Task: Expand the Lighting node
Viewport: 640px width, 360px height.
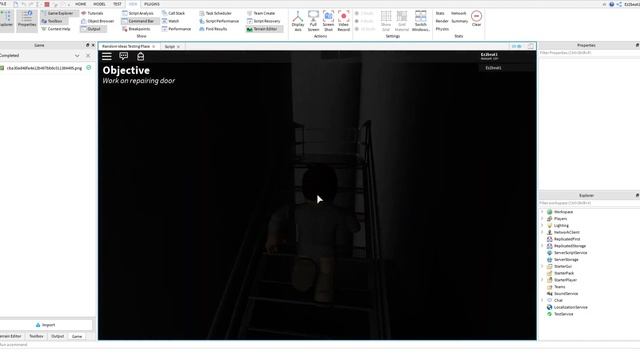Action: coord(542,225)
